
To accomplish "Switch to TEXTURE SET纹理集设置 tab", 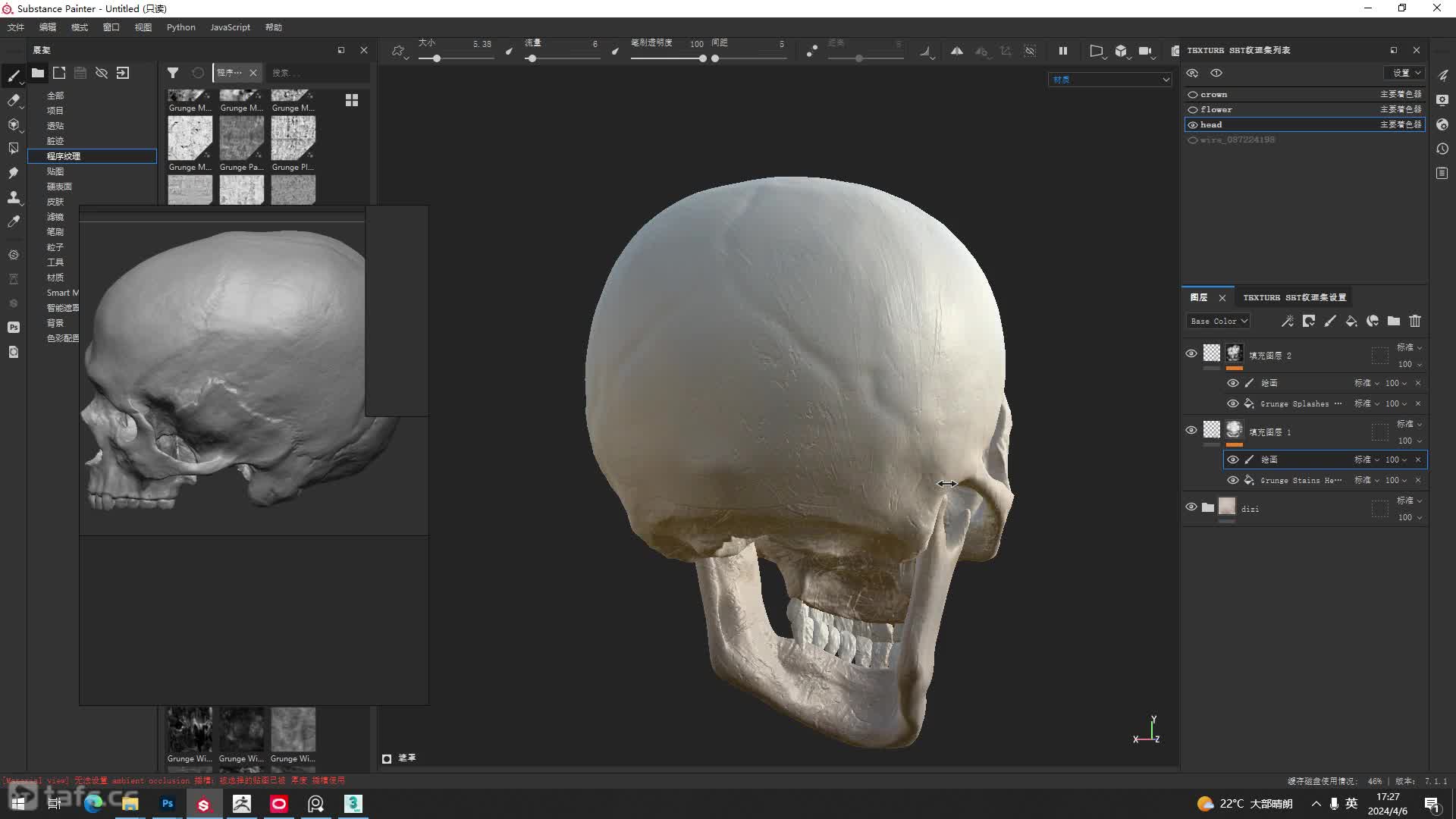I will (1294, 297).
